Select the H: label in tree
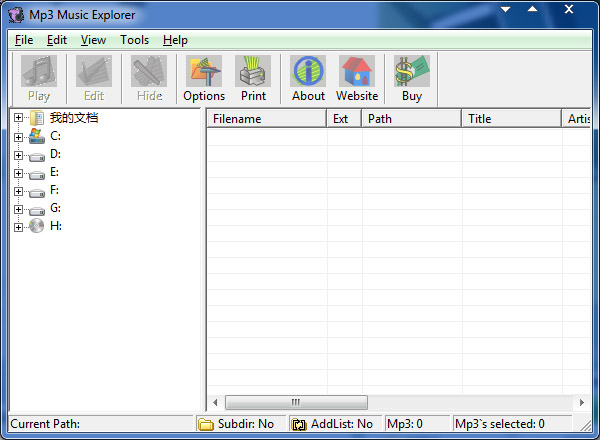This screenshot has width=600, height=440. (x=56, y=226)
